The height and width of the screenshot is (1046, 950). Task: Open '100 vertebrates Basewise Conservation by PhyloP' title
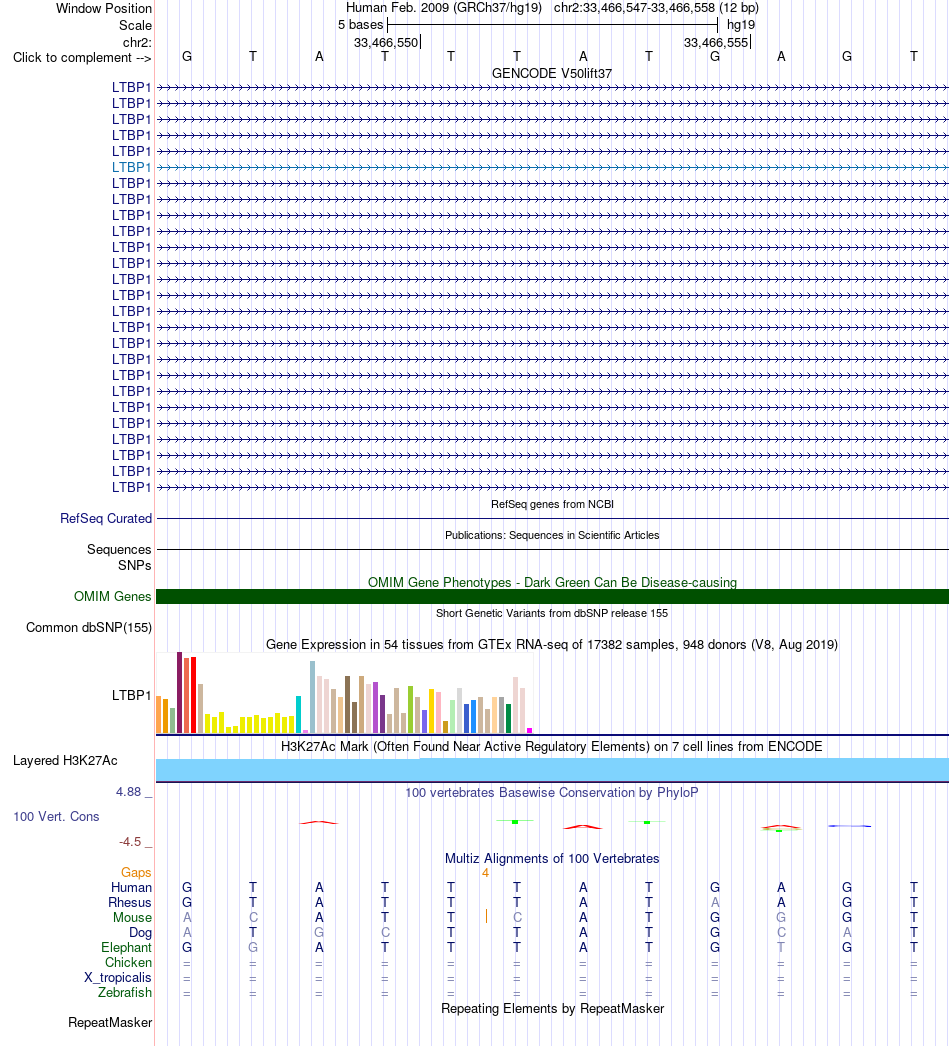pyautogui.click(x=552, y=793)
